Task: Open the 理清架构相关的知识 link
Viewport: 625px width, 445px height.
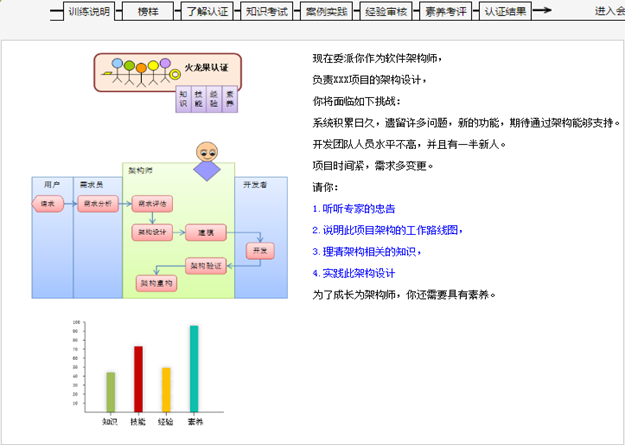Action: pyautogui.click(x=364, y=252)
